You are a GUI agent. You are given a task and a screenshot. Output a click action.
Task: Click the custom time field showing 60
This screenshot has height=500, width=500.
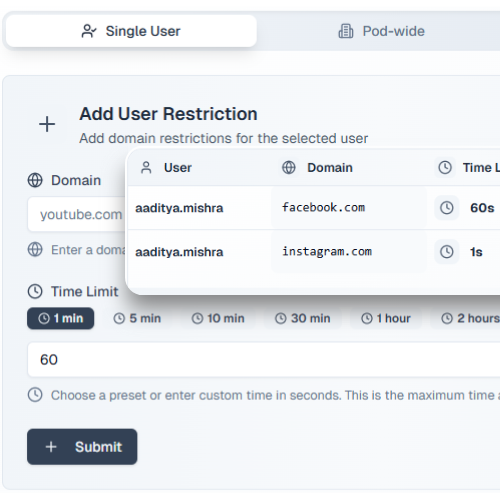pyautogui.click(x=264, y=360)
